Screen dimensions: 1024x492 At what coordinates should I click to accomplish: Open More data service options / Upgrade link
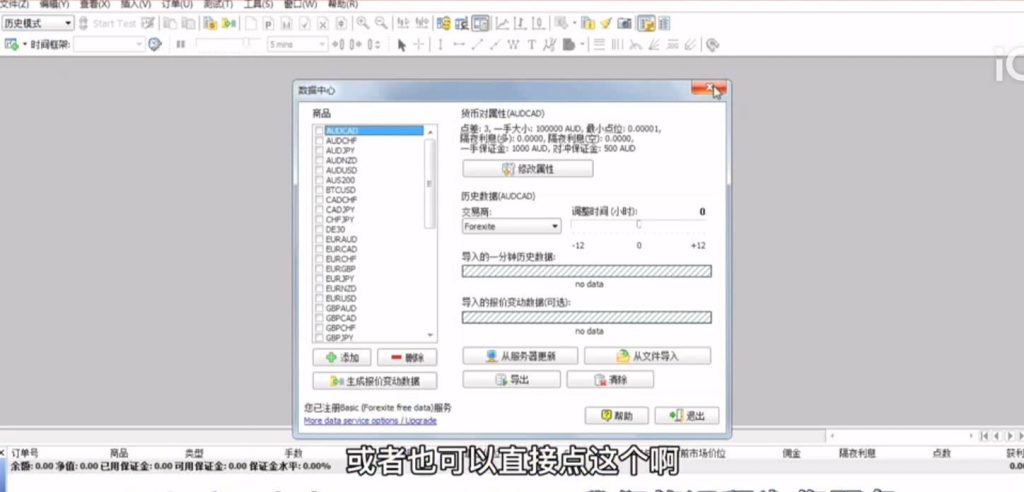[370, 421]
